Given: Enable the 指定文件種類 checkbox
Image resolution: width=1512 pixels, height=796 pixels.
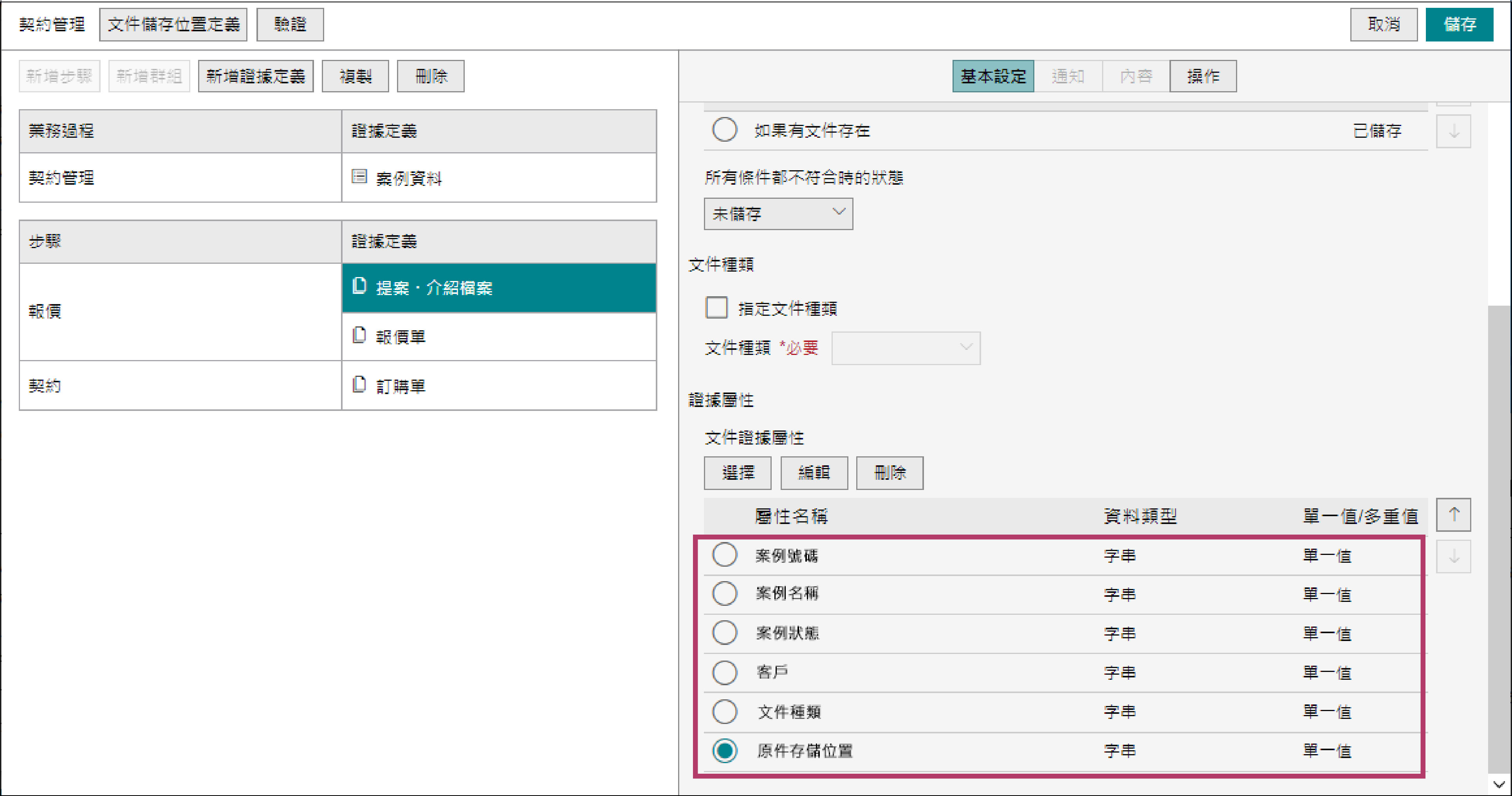Looking at the screenshot, I should (716, 307).
